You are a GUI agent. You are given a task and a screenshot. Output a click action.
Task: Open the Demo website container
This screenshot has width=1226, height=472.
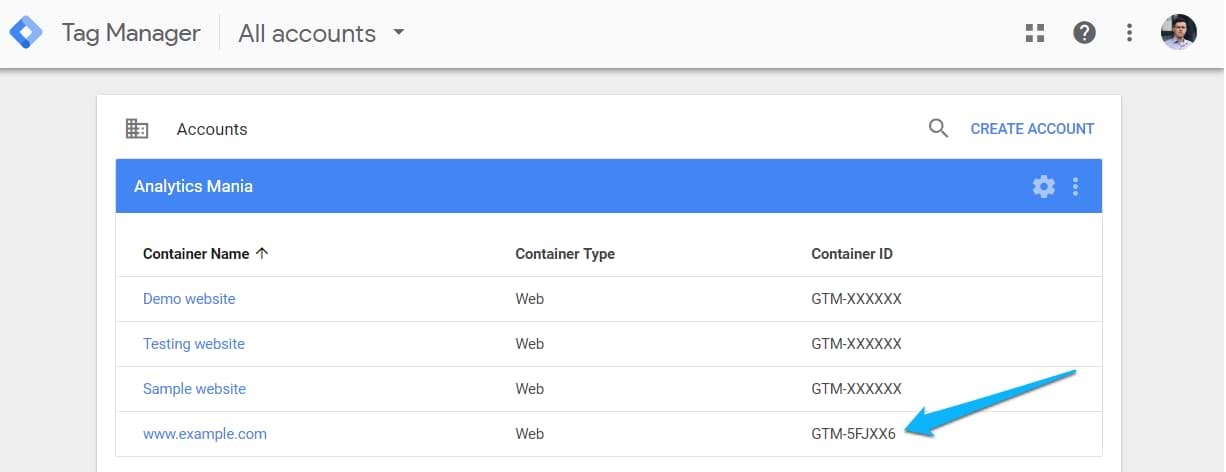pos(189,299)
